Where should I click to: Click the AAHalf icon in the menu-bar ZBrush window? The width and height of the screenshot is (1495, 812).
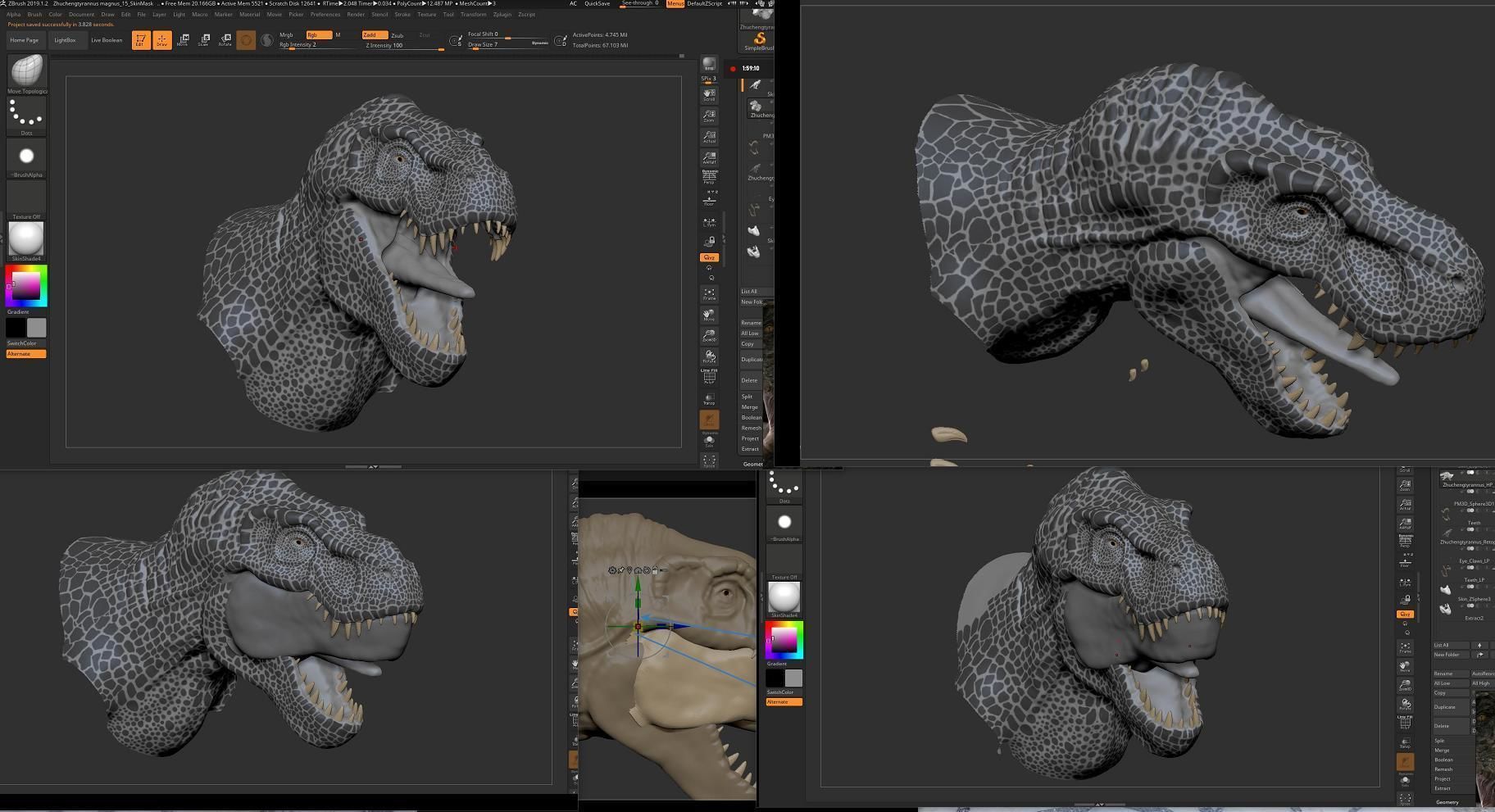pyautogui.click(x=709, y=157)
